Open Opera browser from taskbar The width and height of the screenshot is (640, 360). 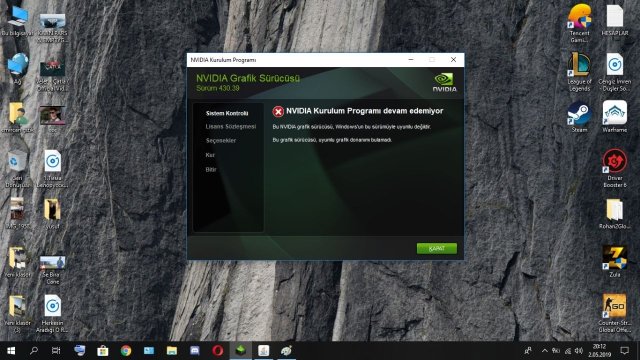click(218, 351)
